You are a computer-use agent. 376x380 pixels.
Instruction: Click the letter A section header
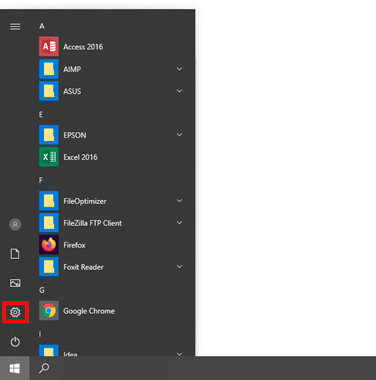click(x=42, y=26)
